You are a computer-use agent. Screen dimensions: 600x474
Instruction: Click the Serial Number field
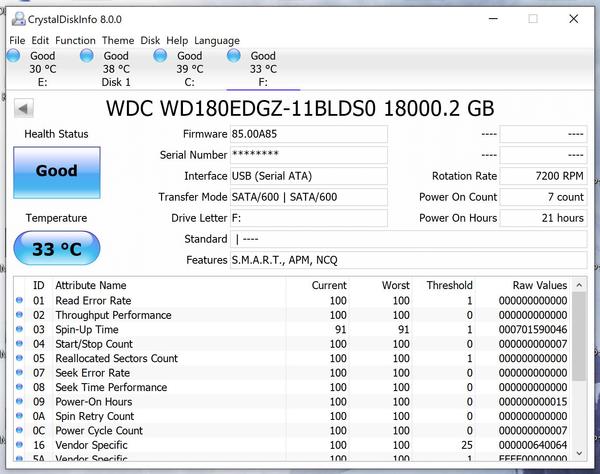(x=308, y=155)
